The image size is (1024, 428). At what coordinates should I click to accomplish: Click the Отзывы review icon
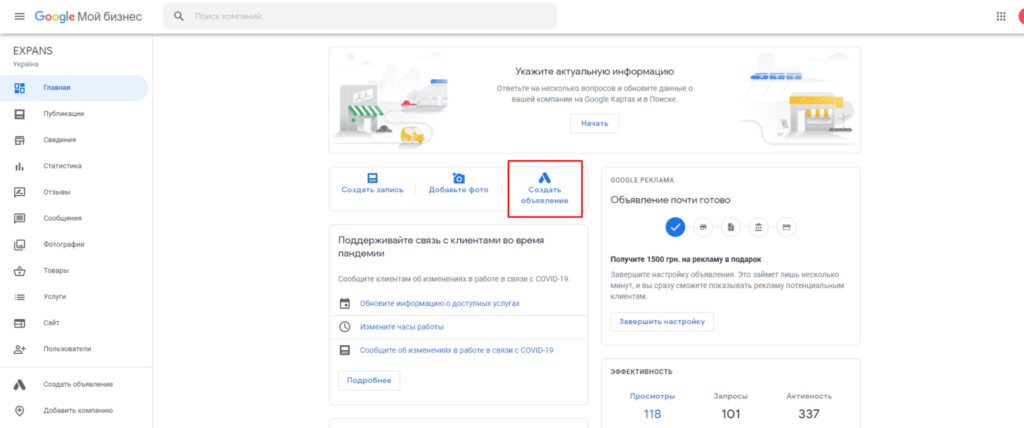point(20,192)
